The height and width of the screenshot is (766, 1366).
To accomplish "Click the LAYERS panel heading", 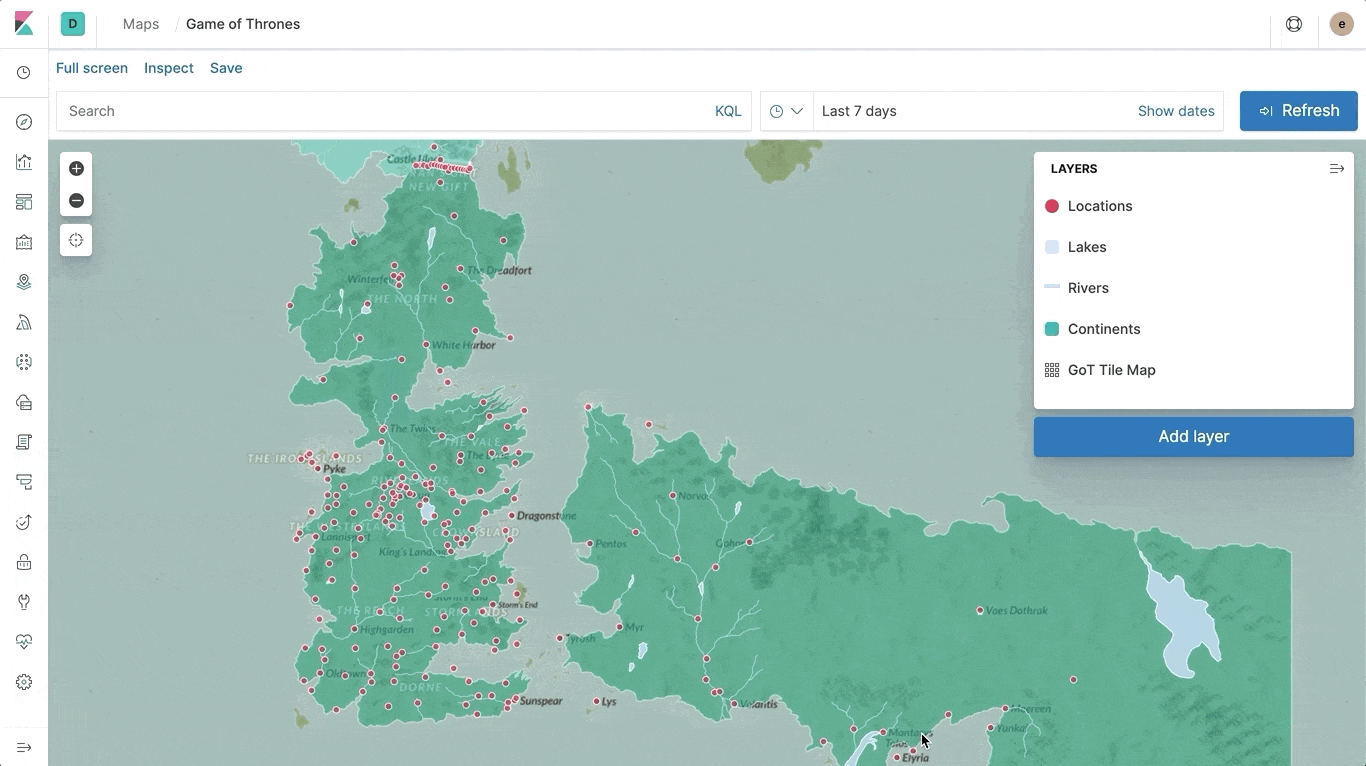I will (1074, 169).
